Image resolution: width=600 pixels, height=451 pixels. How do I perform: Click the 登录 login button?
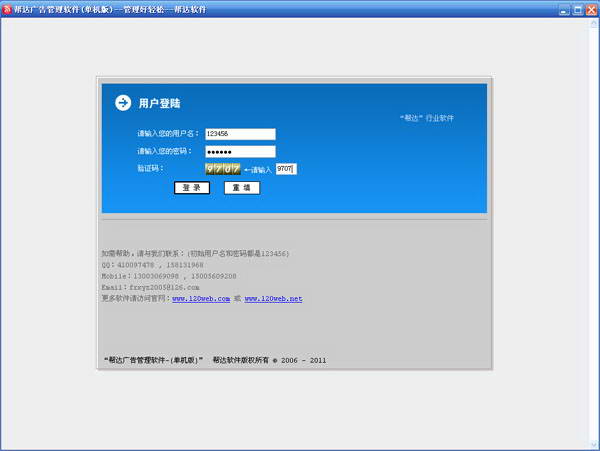pyautogui.click(x=192, y=188)
